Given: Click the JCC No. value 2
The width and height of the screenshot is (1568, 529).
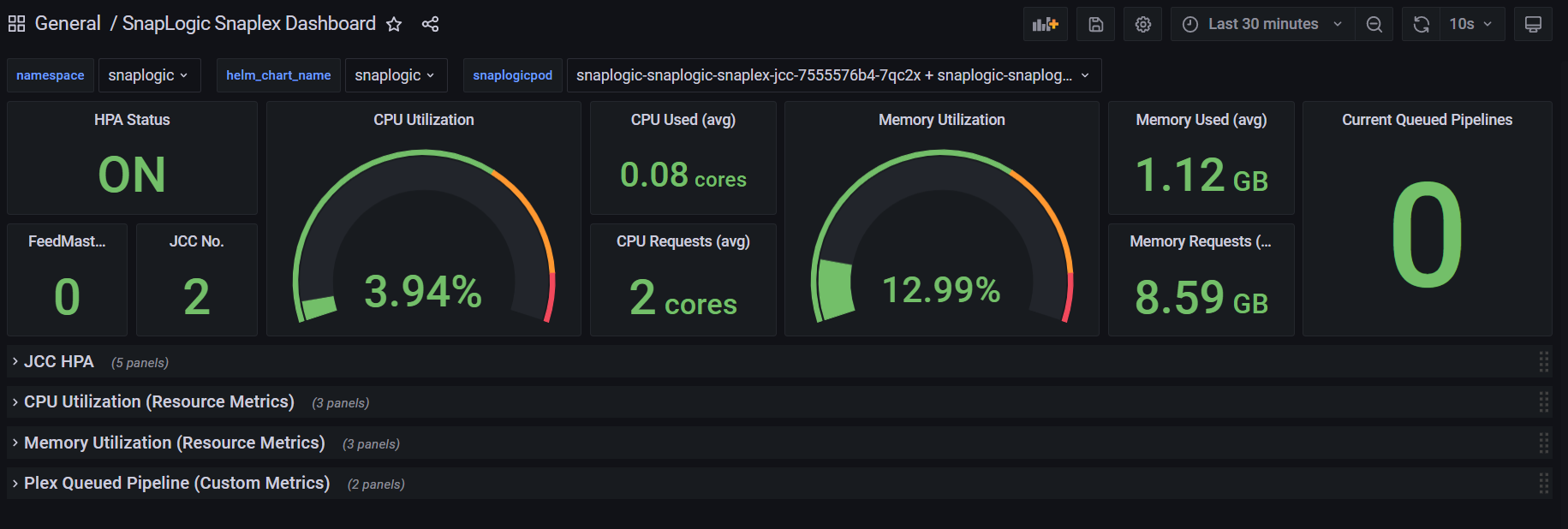Looking at the screenshot, I should pos(196,297).
